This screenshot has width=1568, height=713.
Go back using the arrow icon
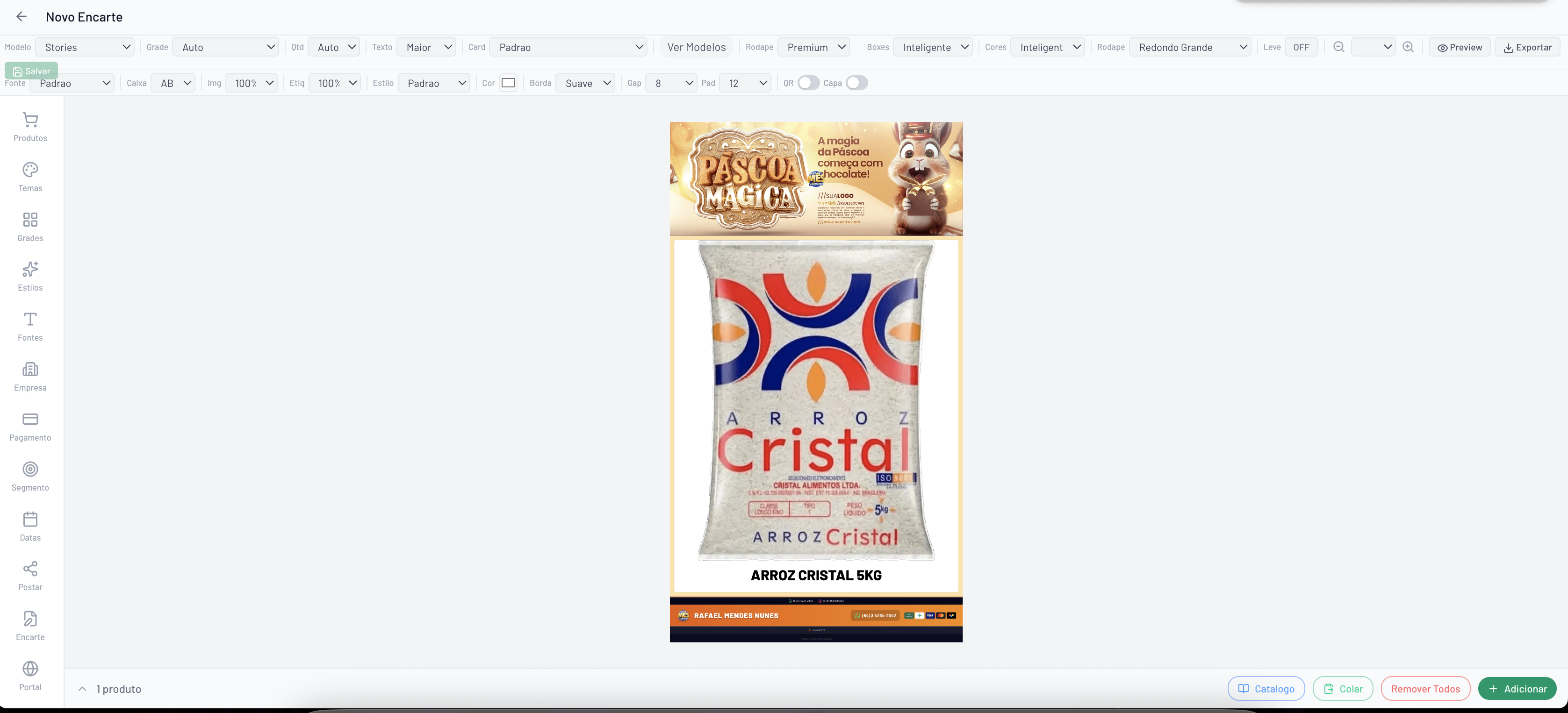point(22,16)
